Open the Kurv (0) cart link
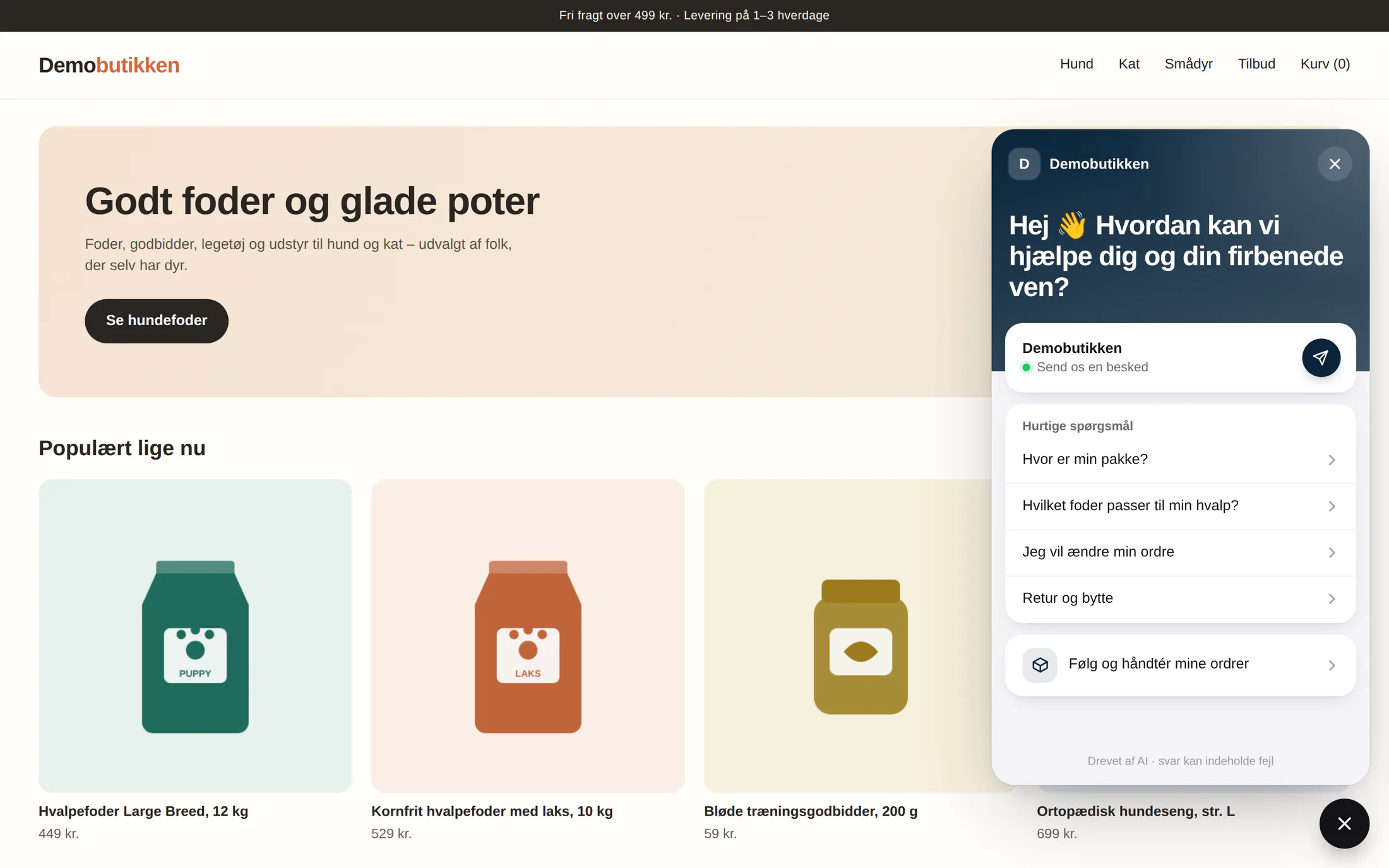 click(1325, 64)
